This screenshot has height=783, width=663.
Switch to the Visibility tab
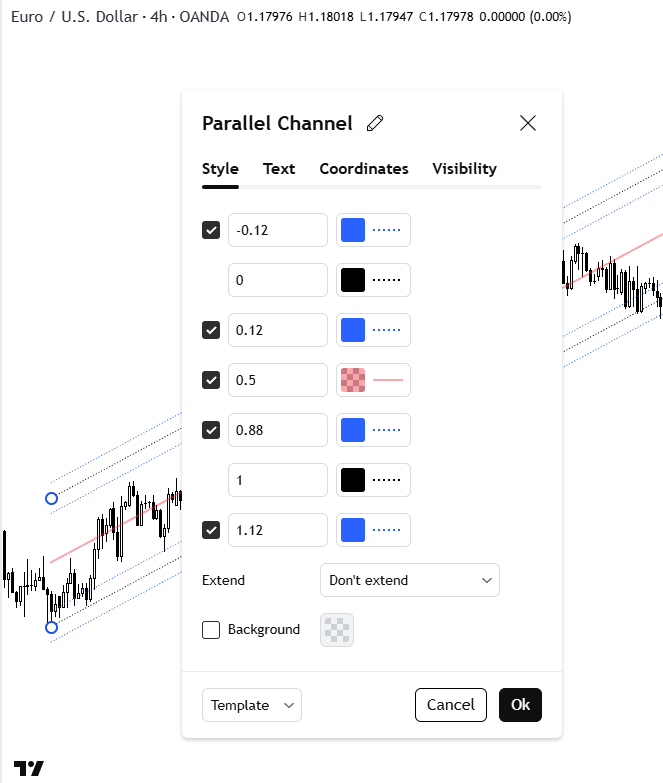464,169
